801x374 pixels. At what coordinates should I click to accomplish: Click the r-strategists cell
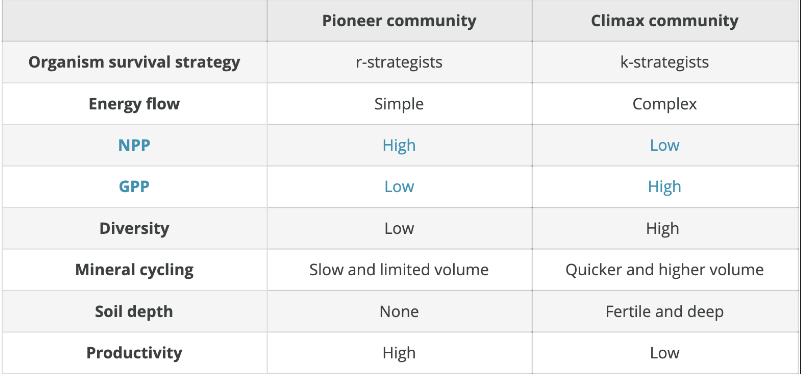click(x=399, y=62)
